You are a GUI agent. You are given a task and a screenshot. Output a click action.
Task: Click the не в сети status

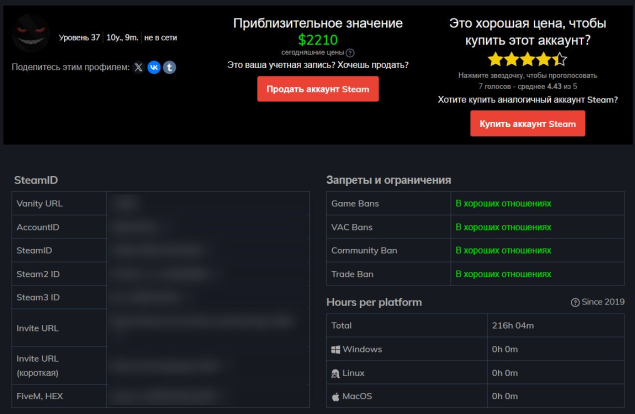point(161,38)
